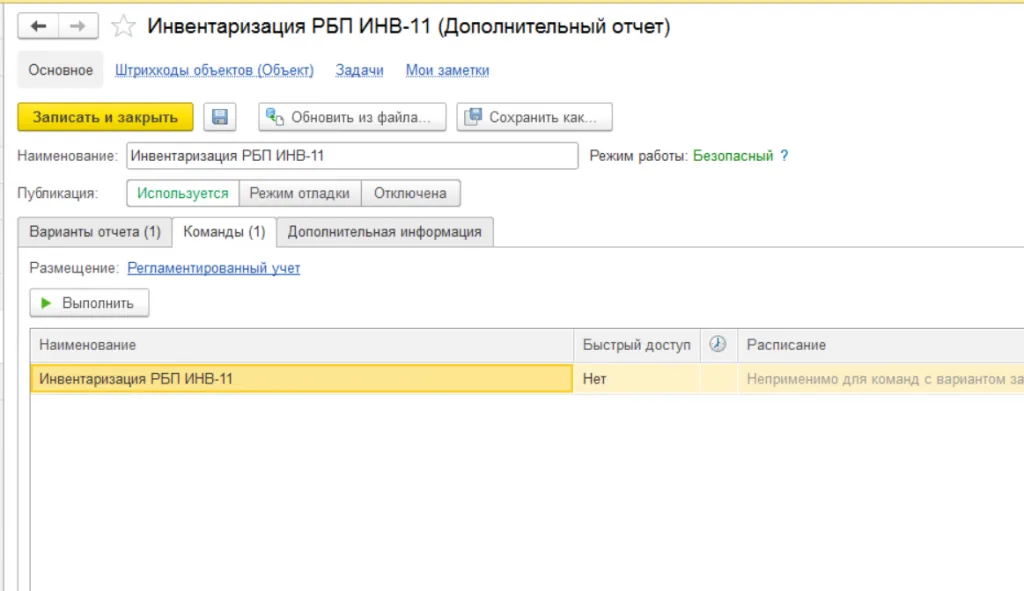Viewport: 1024px width, 591px height.
Task: Switch to Варианты отчета (1) tab
Action: 95,232
